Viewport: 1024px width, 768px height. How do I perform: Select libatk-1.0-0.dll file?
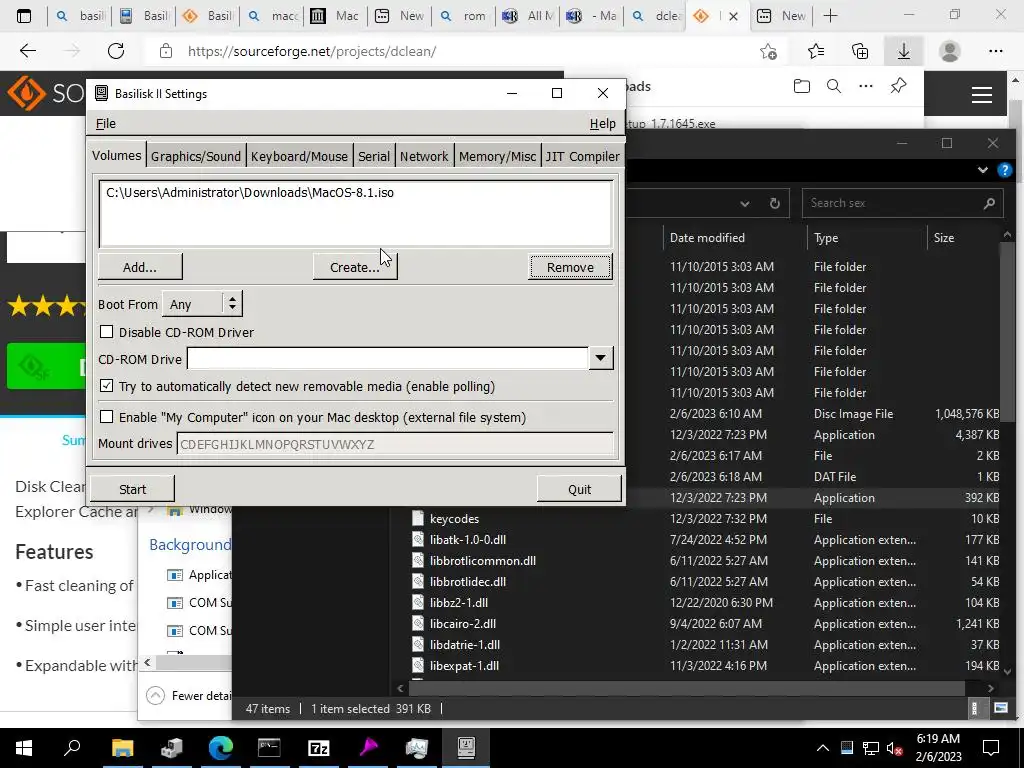tap(468, 539)
